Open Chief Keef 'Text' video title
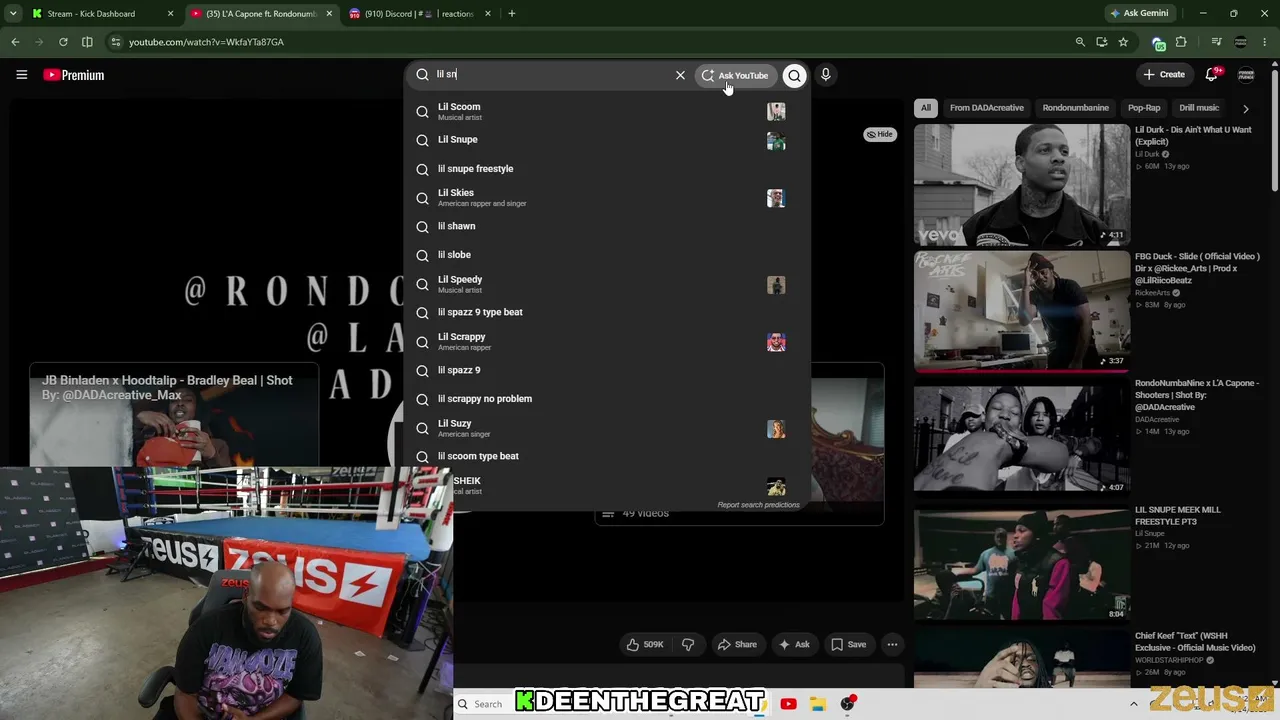The image size is (1280, 720). [1195, 642]
